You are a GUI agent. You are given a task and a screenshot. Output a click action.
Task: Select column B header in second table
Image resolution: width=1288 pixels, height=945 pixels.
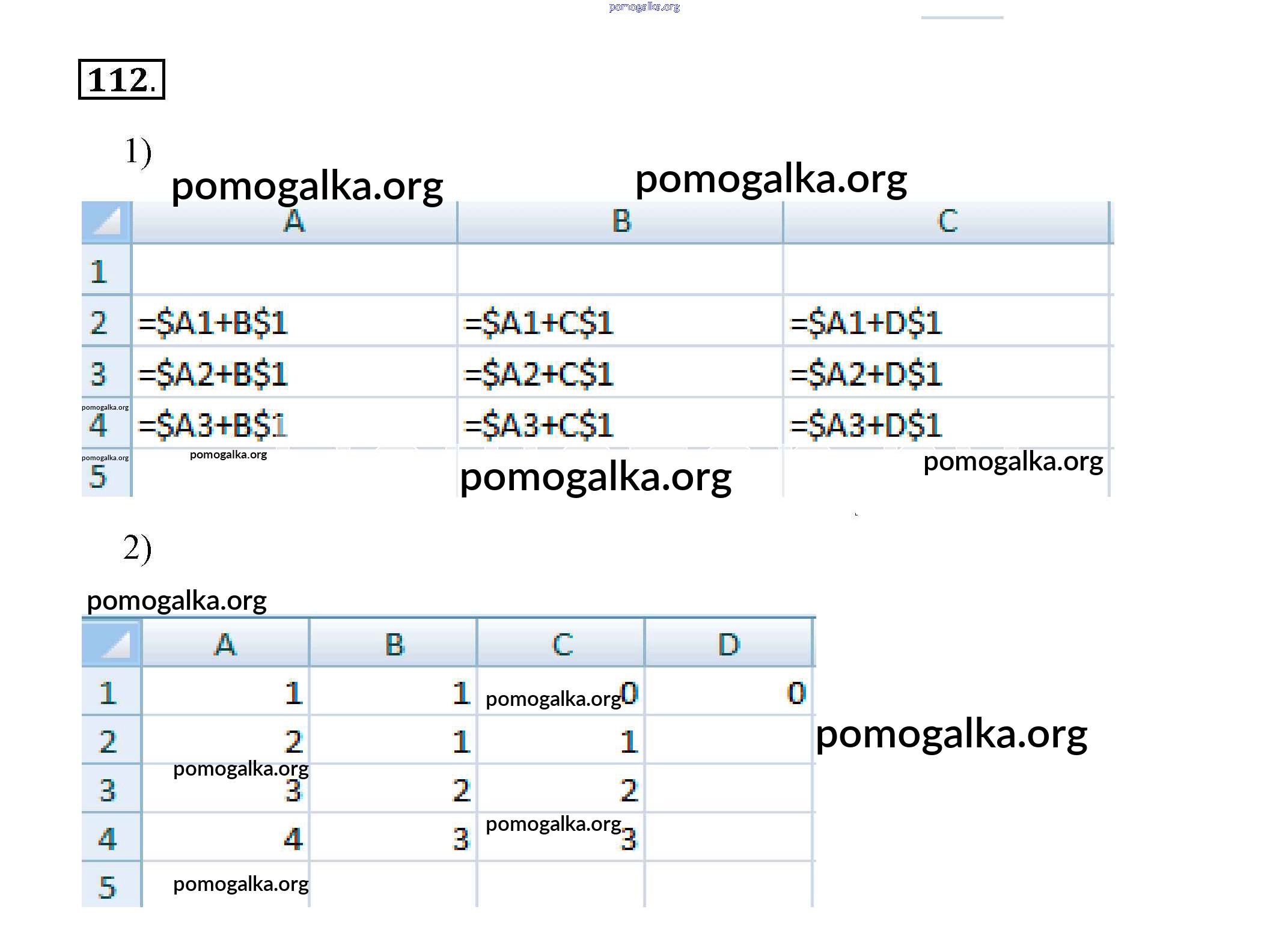(394, 644)
